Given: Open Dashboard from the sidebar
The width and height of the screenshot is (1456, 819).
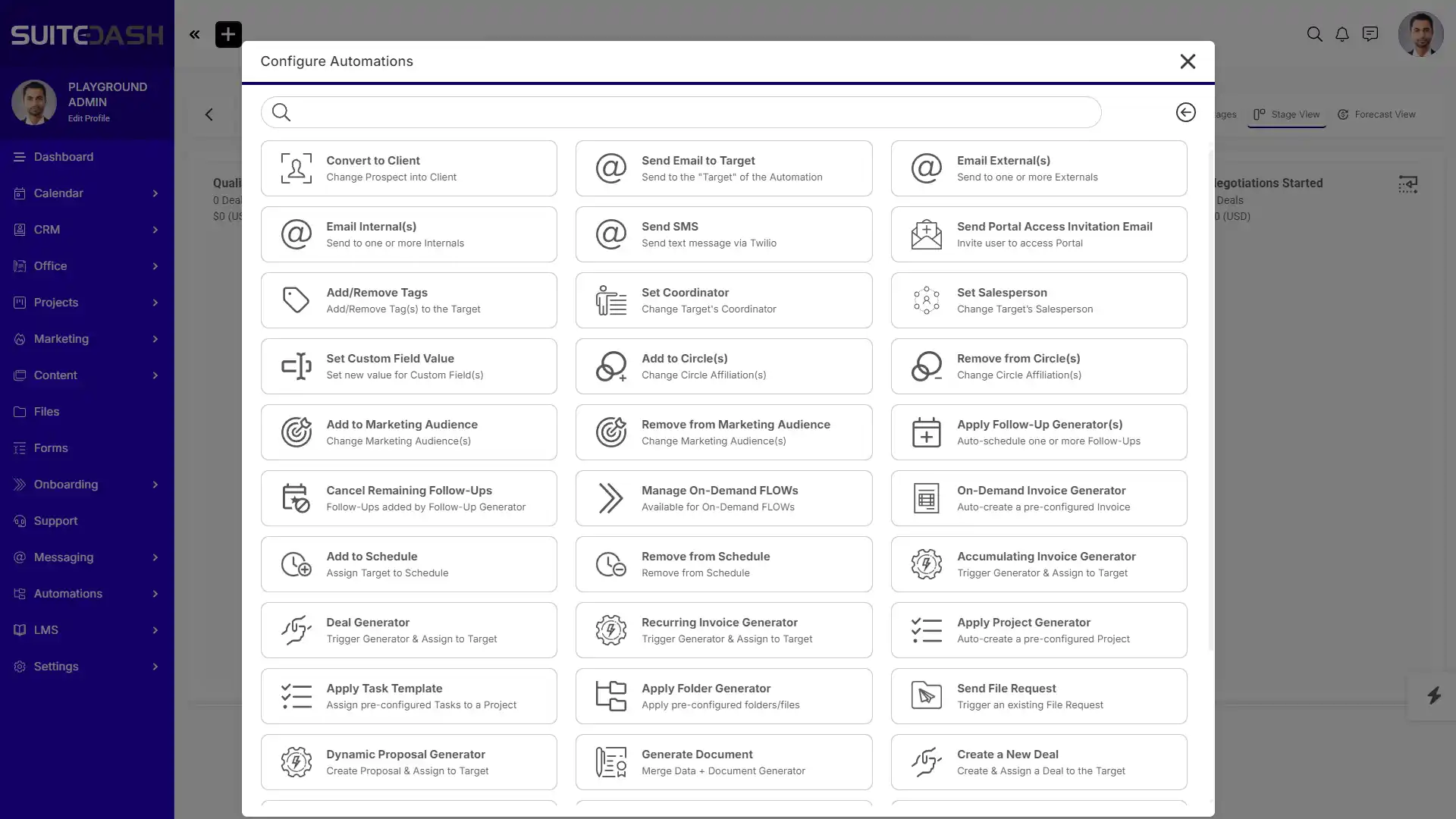Looking at the screenshot, I should [64, 157].
